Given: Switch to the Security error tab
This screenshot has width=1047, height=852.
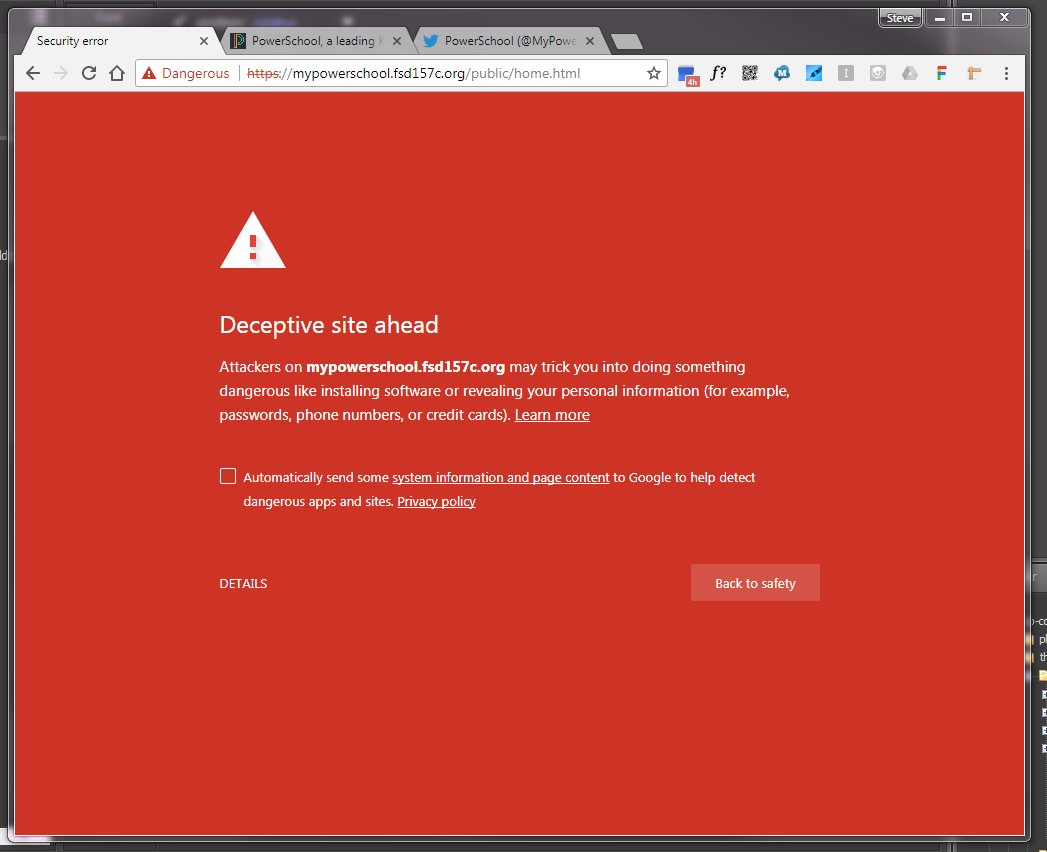Looking at the screenshot, I should click(119, 41).
